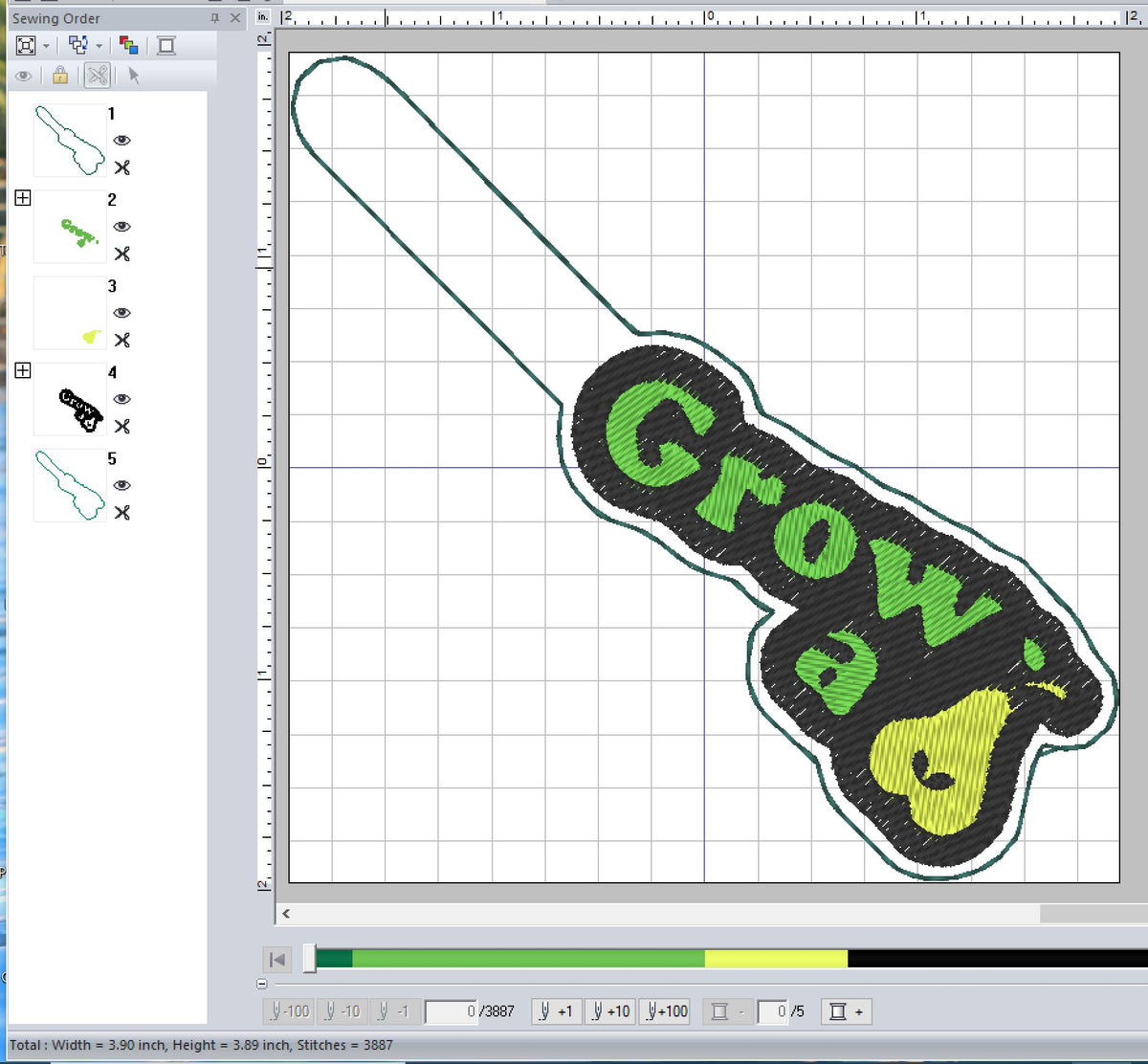This screenshot has height=1064, width=1148.
Task: Click the eye icon in the panel toolbar
Action: point(24,75)
